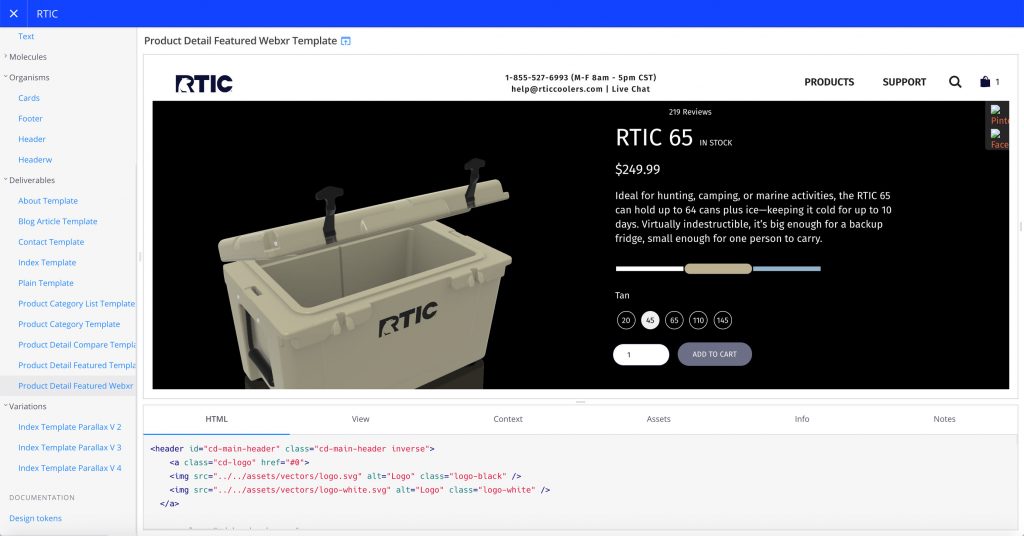This screenshot has height=536, width=1024.
Task: Open Plain Template
Action: coord(46,283)
